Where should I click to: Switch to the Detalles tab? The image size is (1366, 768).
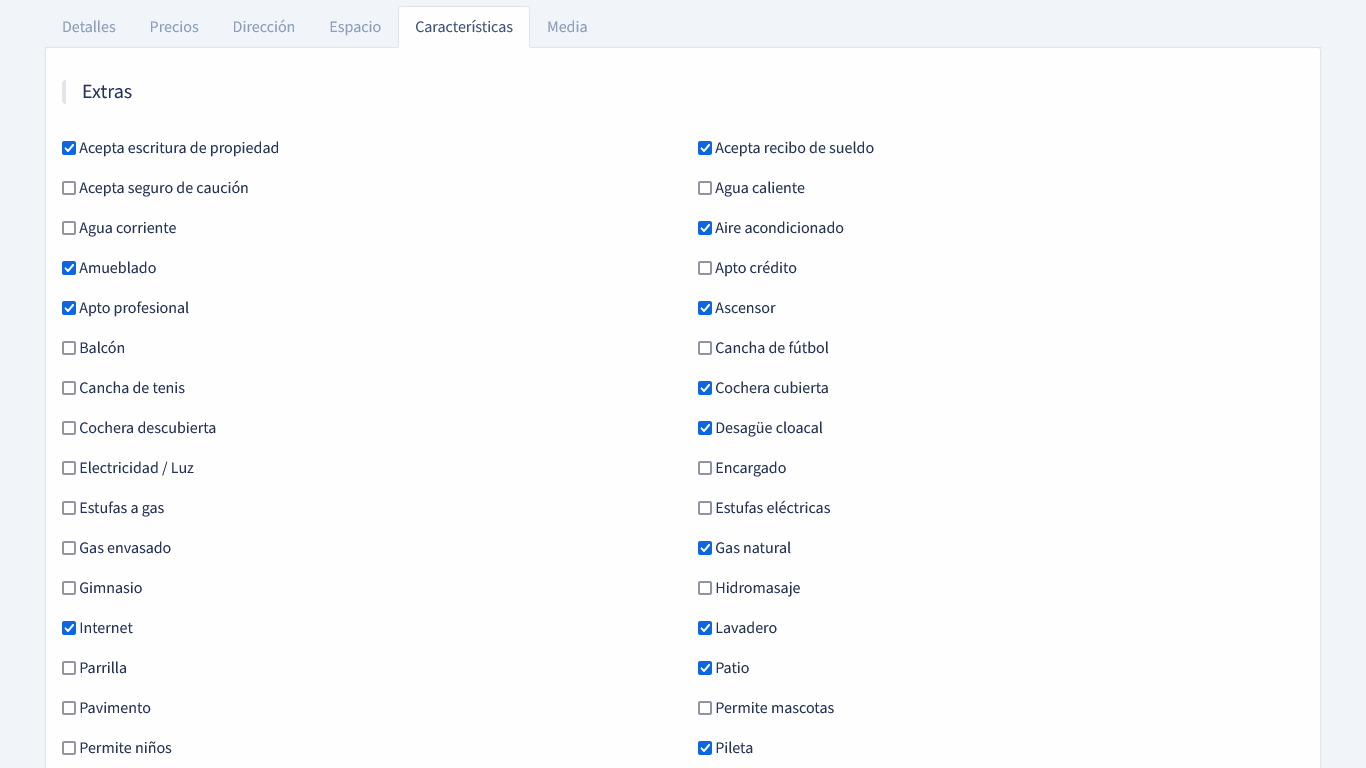tap(89, 27)
